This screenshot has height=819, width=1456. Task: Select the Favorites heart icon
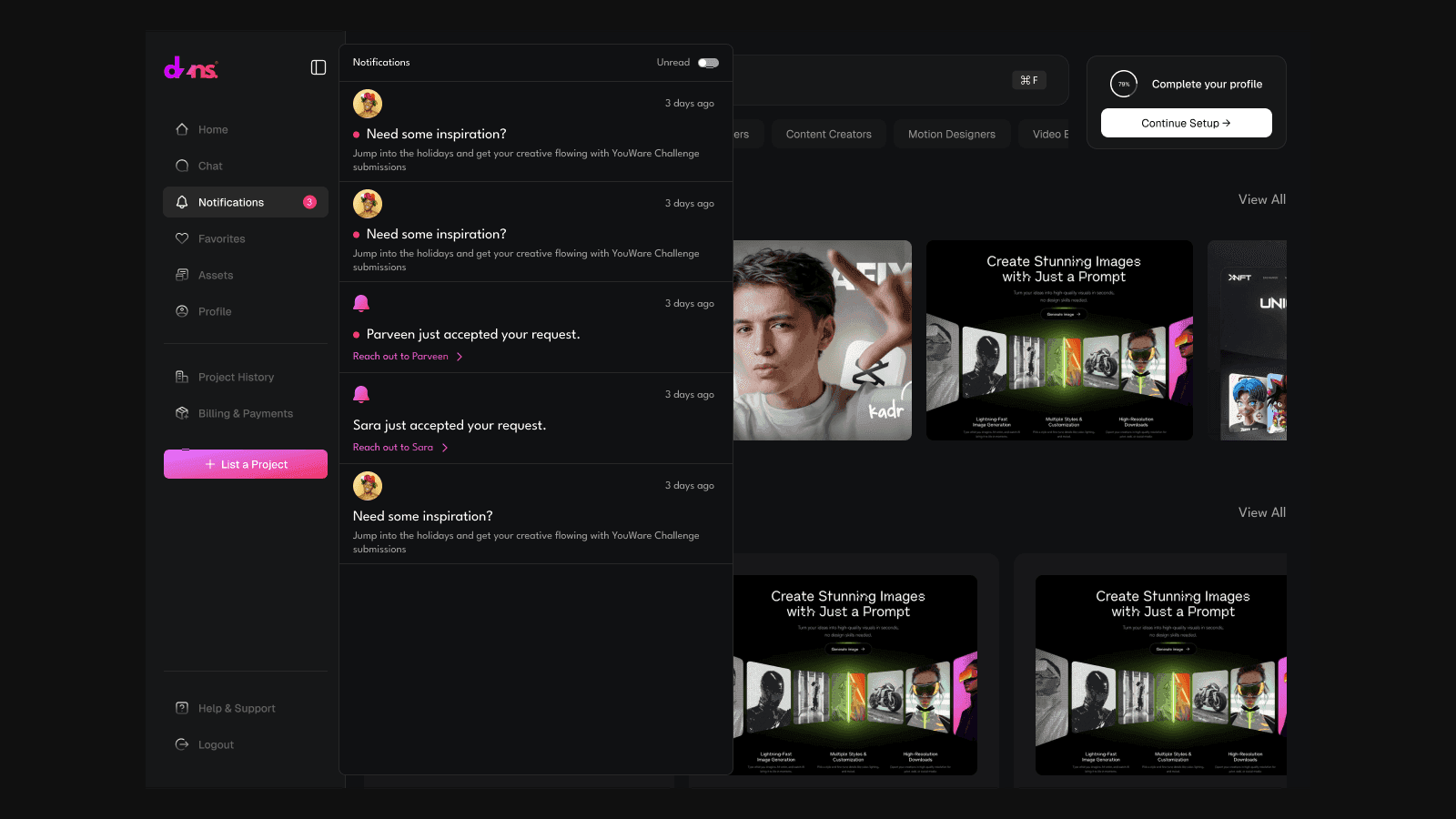[x=182, y=238]
